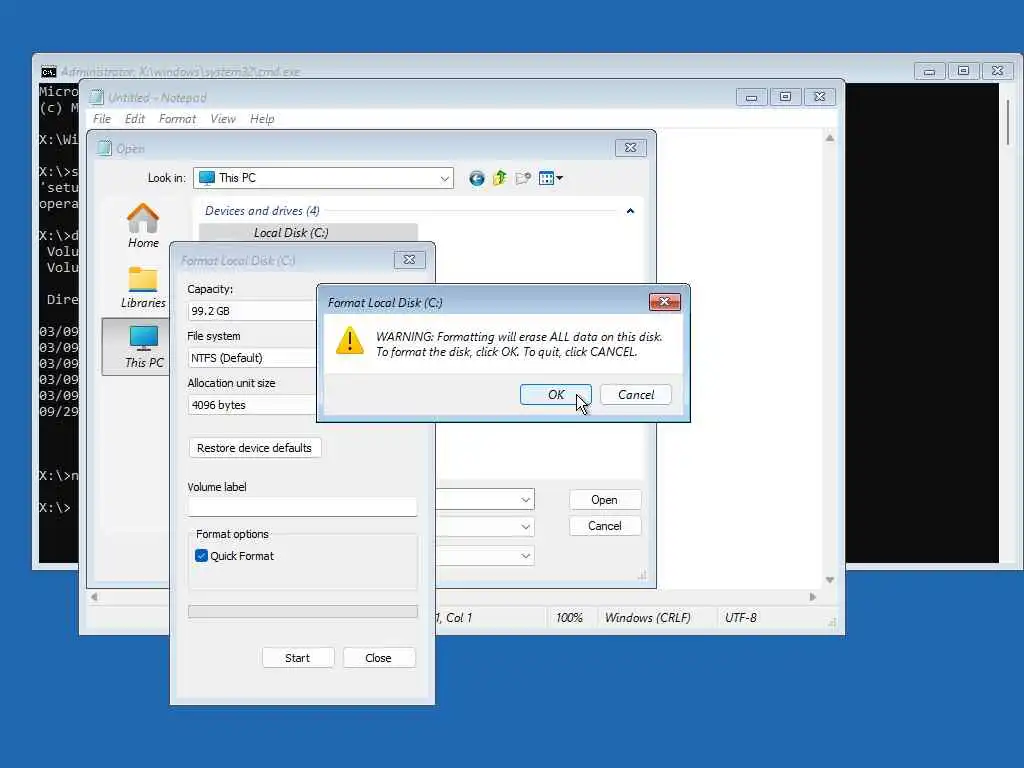The height and width of the screenshot is (768, 1024).
Task: Click Notepad horizontal scrollbar left arrow
Action: point(94,596)
